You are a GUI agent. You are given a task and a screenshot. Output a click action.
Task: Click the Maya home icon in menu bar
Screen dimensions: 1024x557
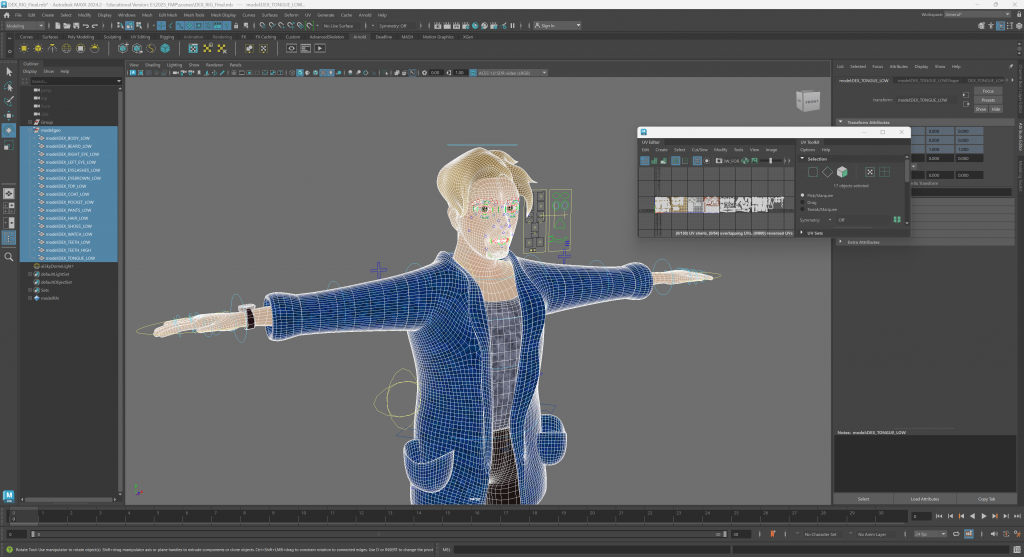coord(7,15)
